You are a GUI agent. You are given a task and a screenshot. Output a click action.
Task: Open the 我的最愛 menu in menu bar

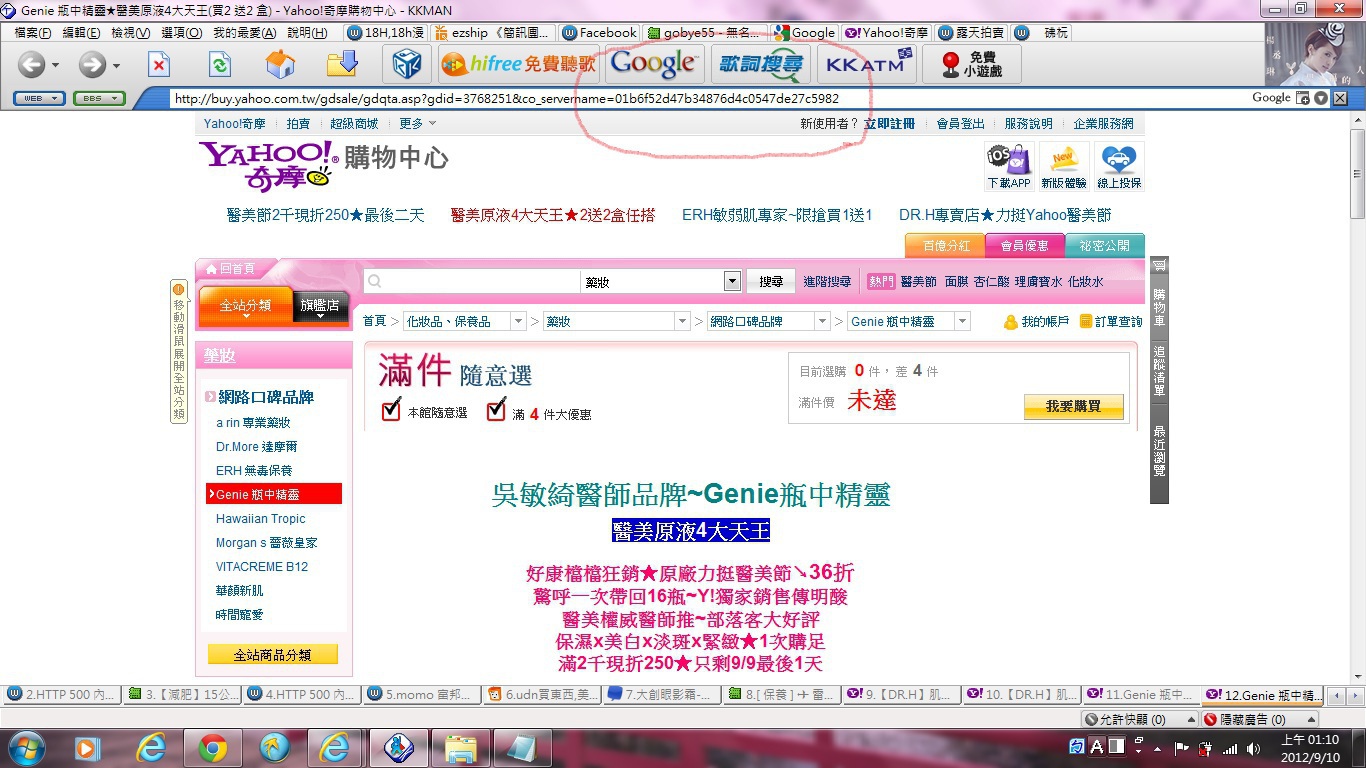click(244, 33)
